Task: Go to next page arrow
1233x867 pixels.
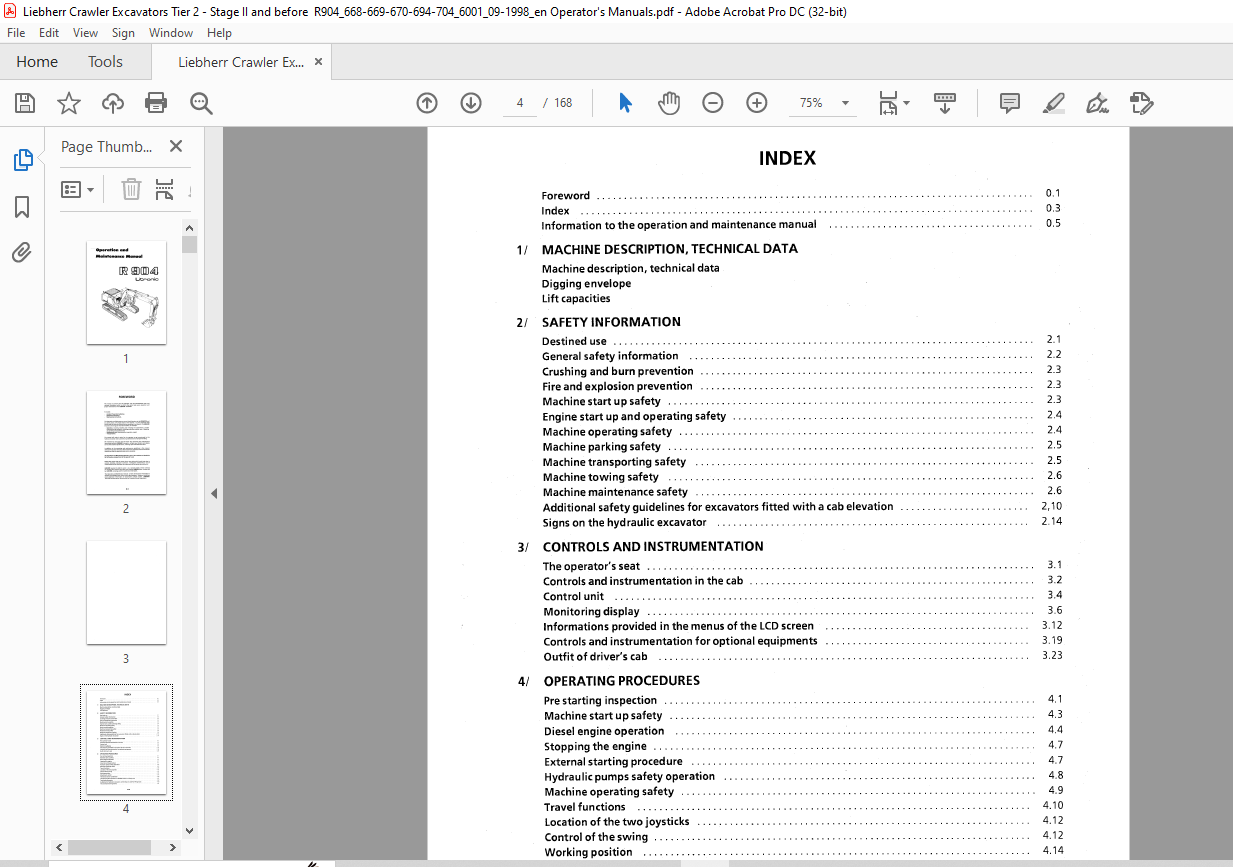Action: coord(471,102)
